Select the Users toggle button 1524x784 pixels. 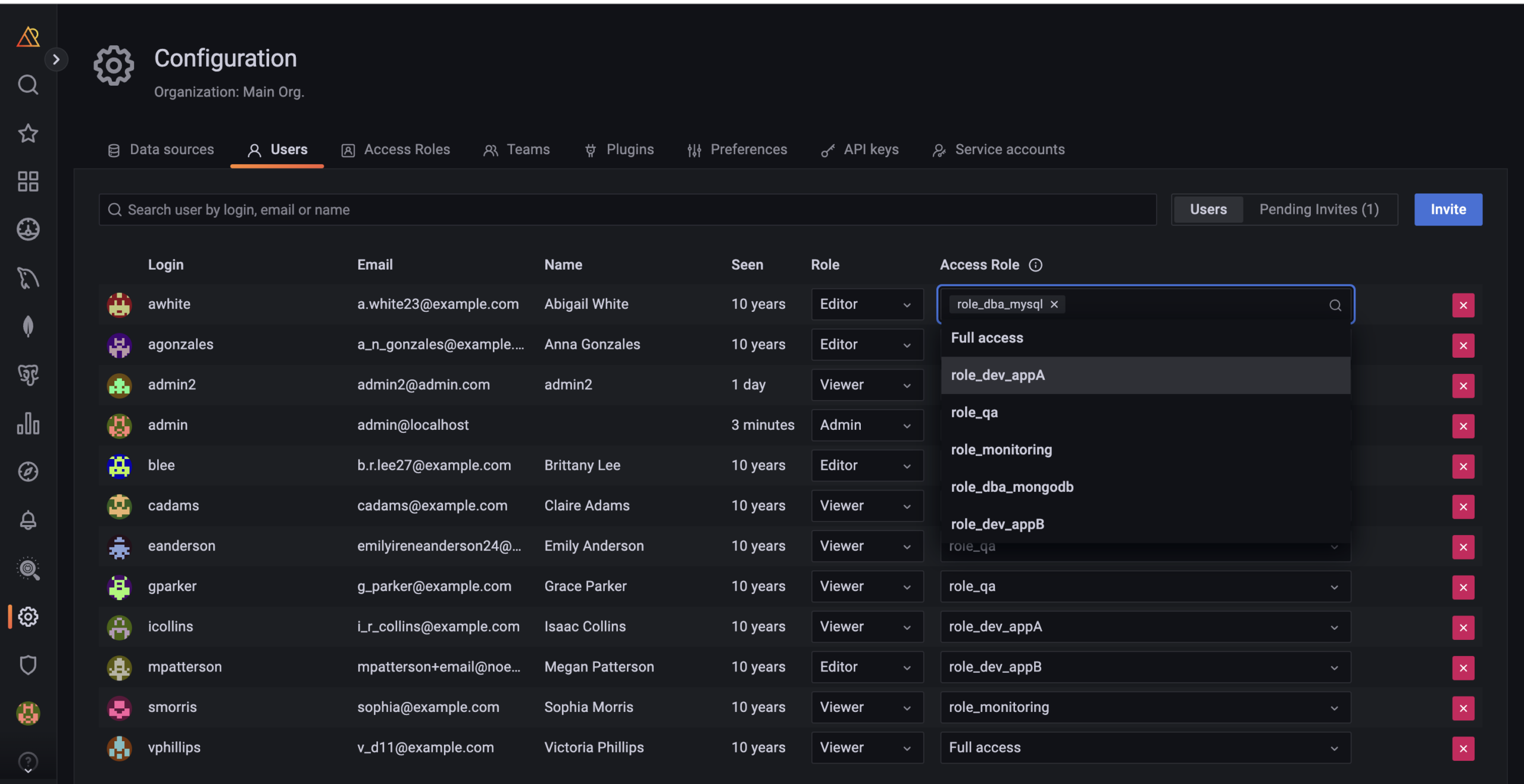click(x=1208, y=210)
